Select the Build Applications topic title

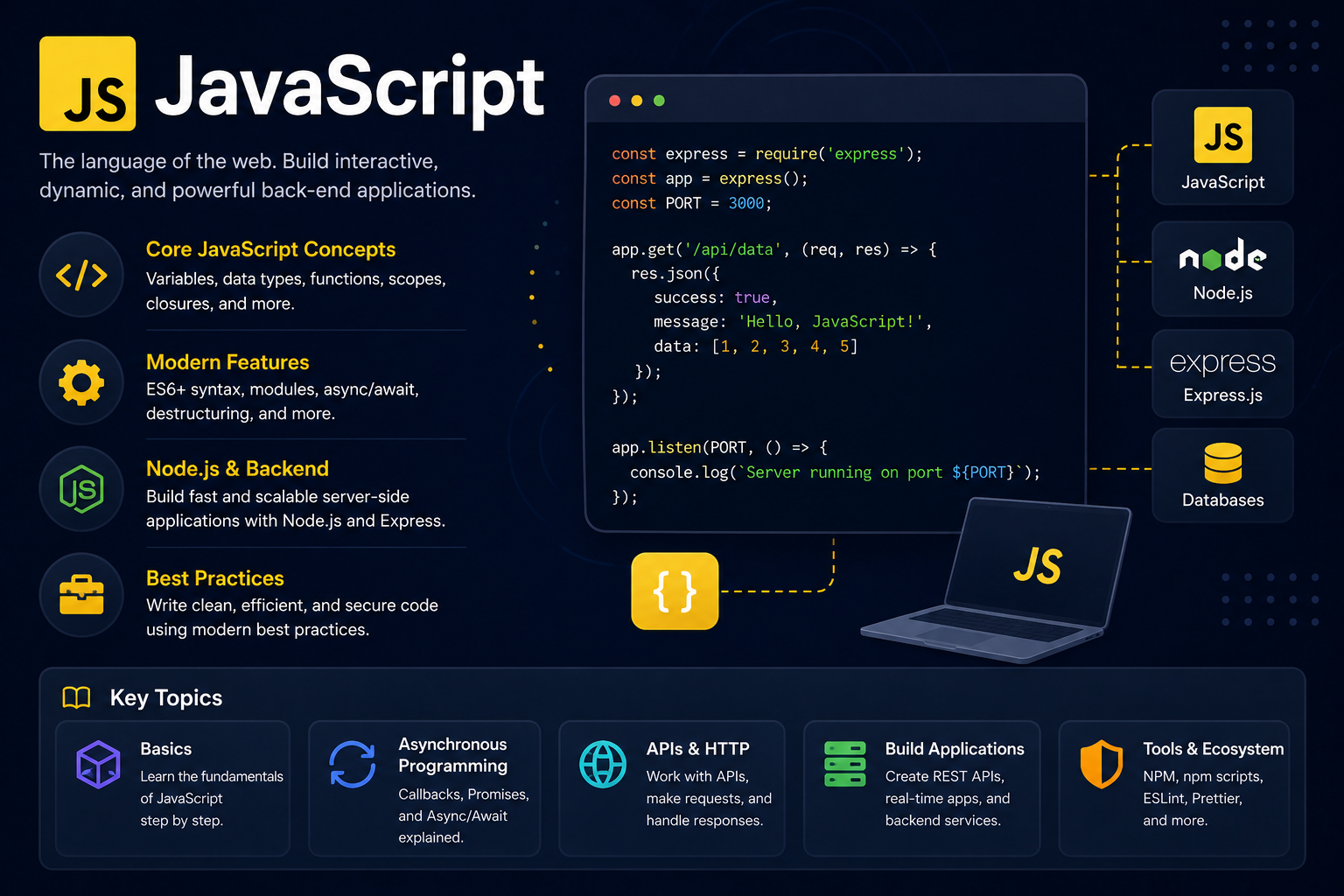tap(955, 749)
